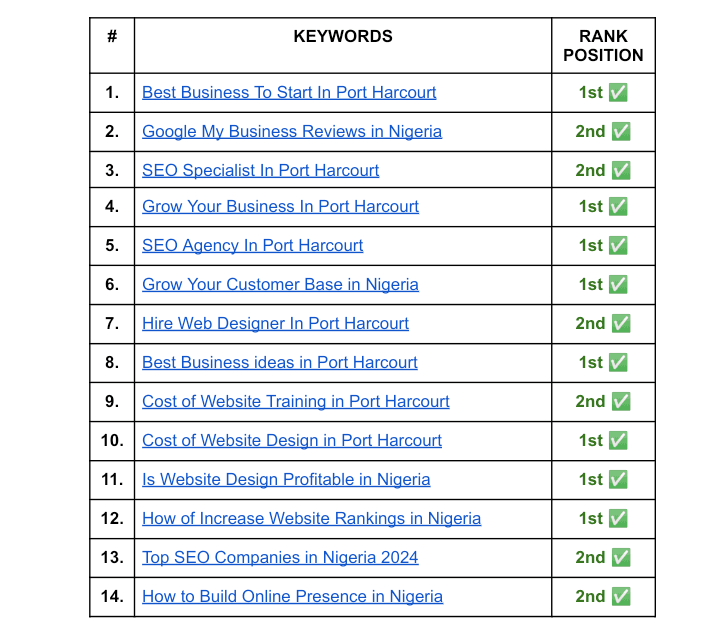Click the green checkmark icon in row 3
The width and height of the screenshot is (720, 630).
coord(621,171)
